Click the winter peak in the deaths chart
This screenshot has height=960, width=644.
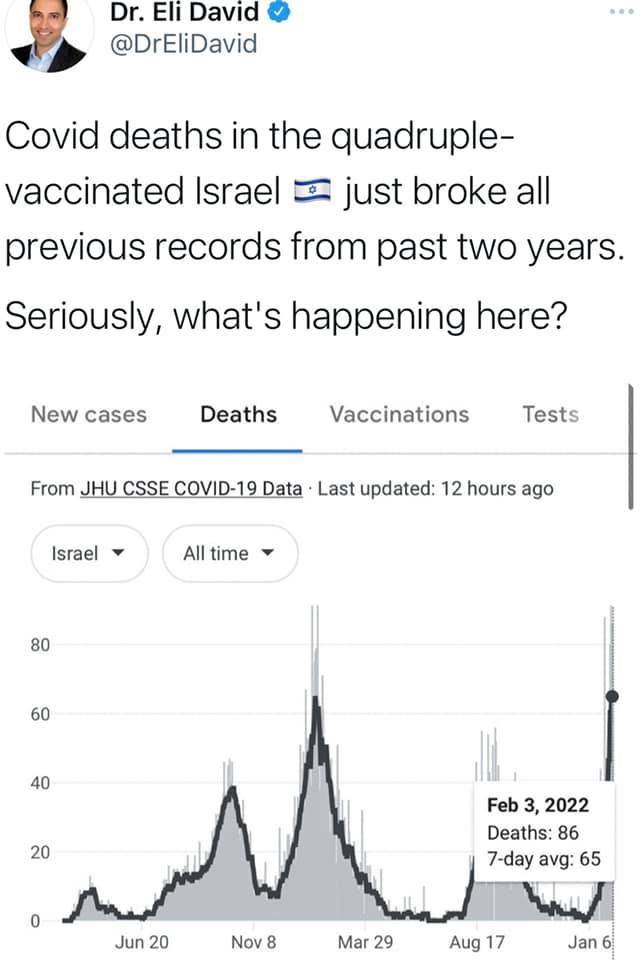pos(315,698)
